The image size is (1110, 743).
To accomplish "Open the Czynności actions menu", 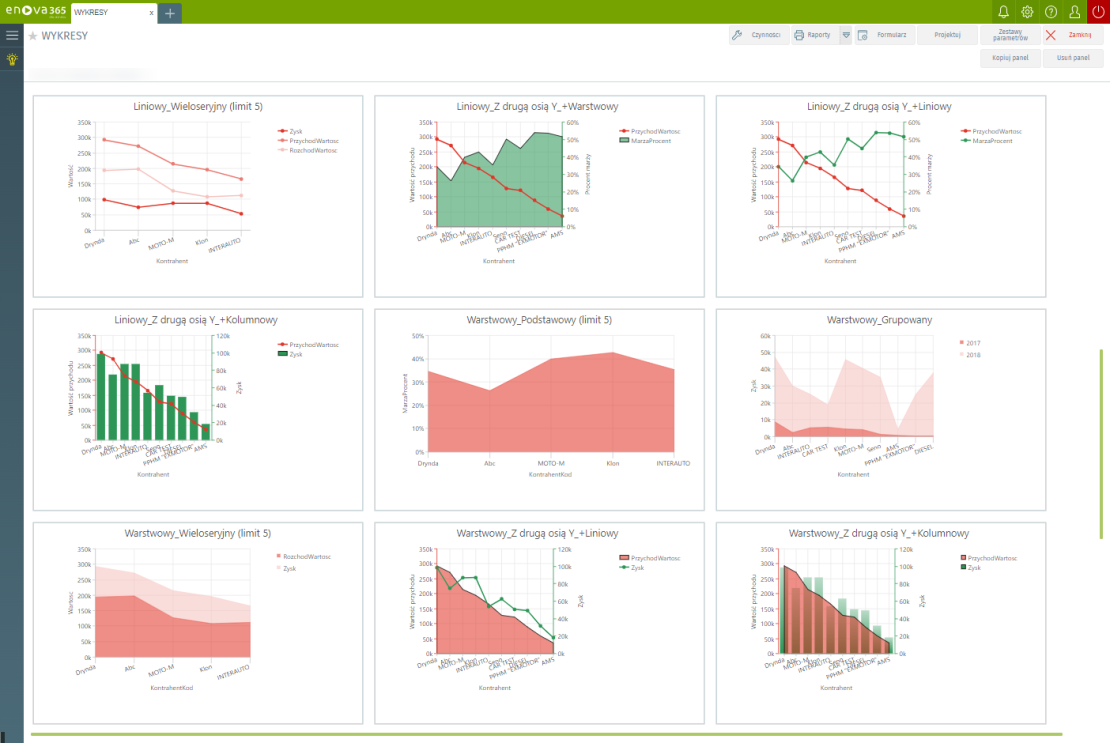I will click(758, 35).
